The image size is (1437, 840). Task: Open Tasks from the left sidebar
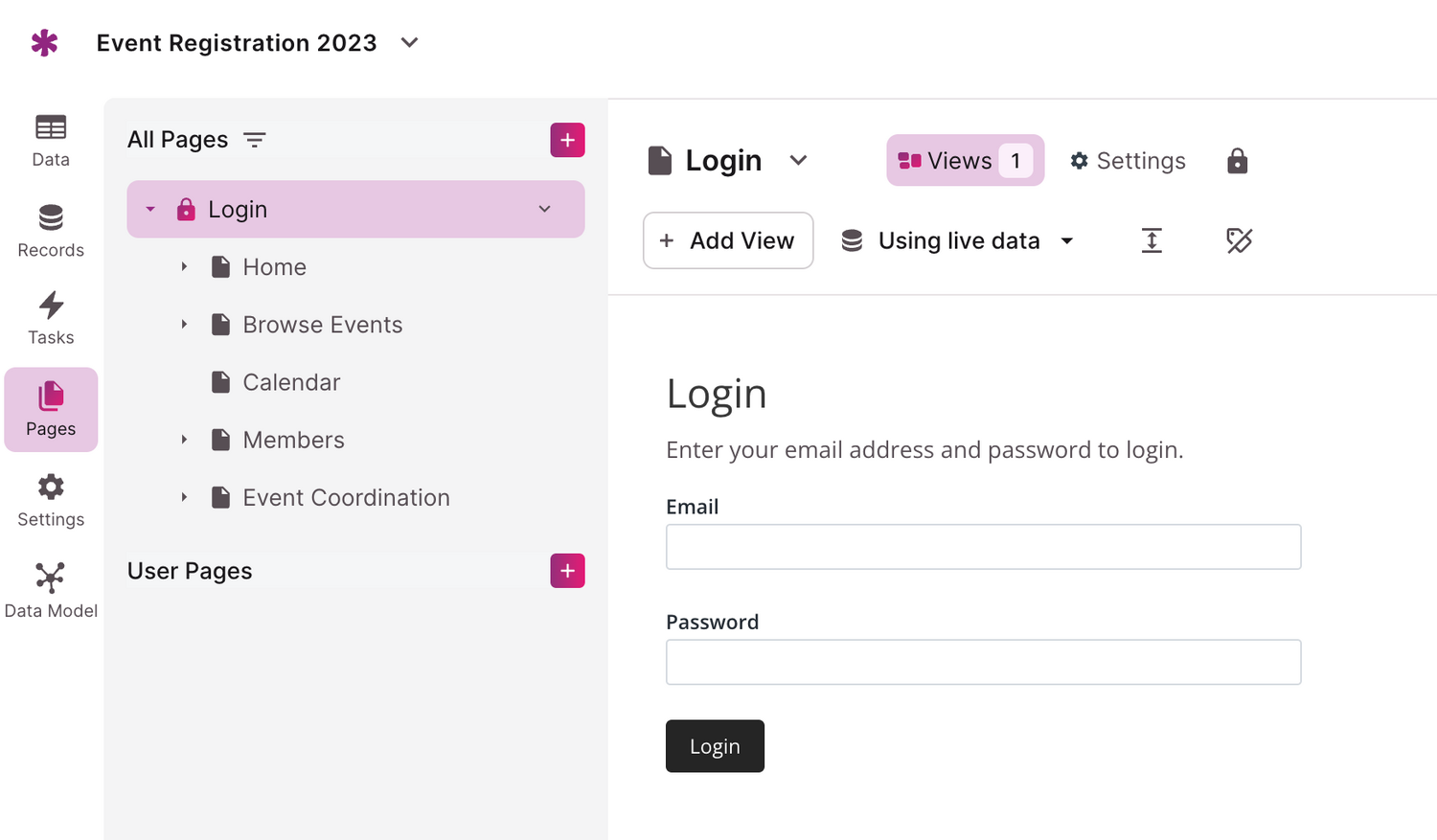pos(51,318)
